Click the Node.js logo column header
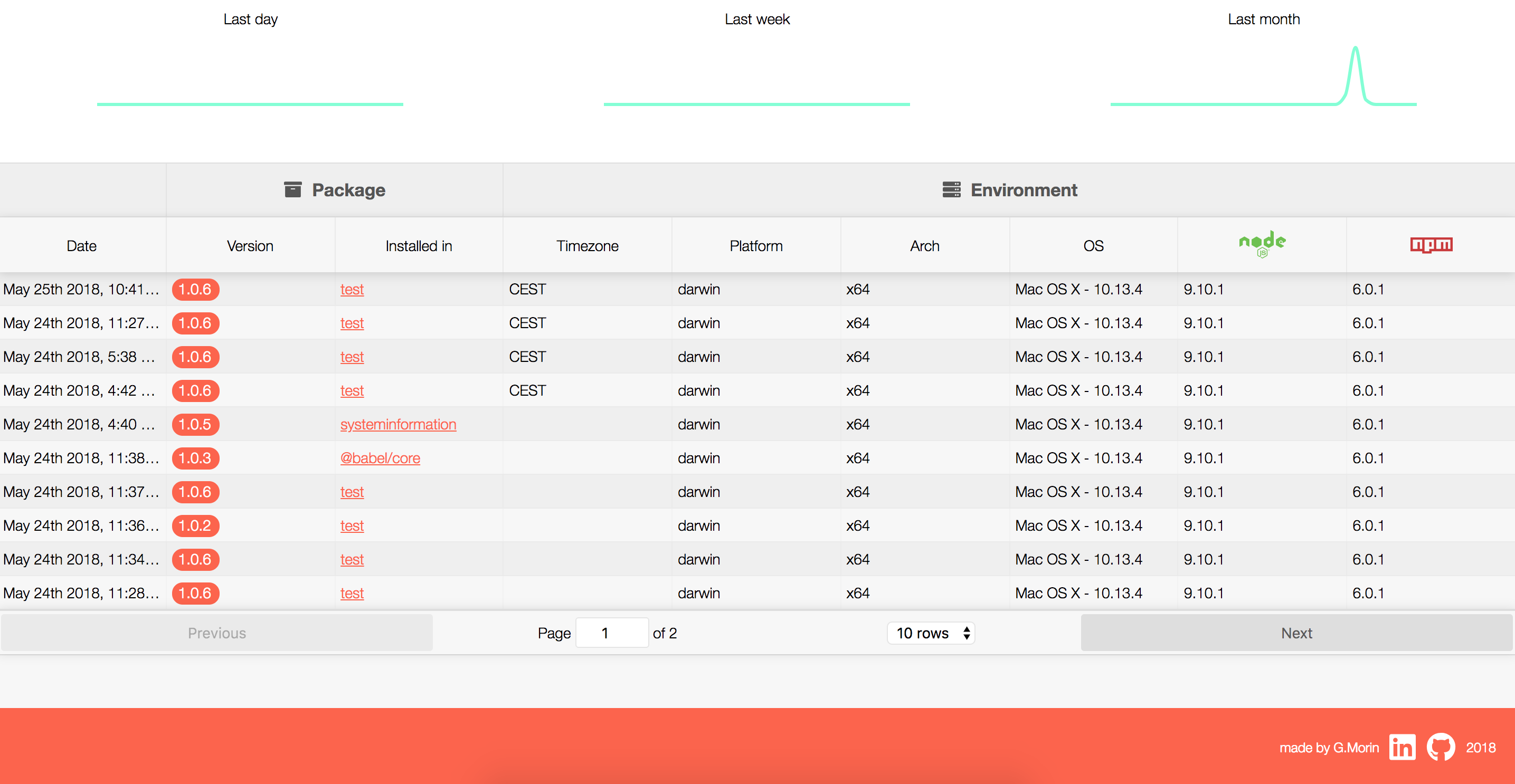 click(x=1262, y=244)
